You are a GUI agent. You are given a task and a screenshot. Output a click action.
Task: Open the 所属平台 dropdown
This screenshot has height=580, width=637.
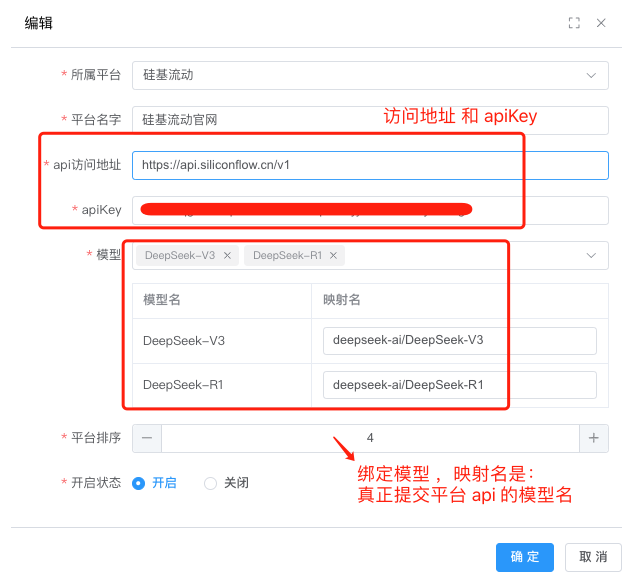(370, 75)
